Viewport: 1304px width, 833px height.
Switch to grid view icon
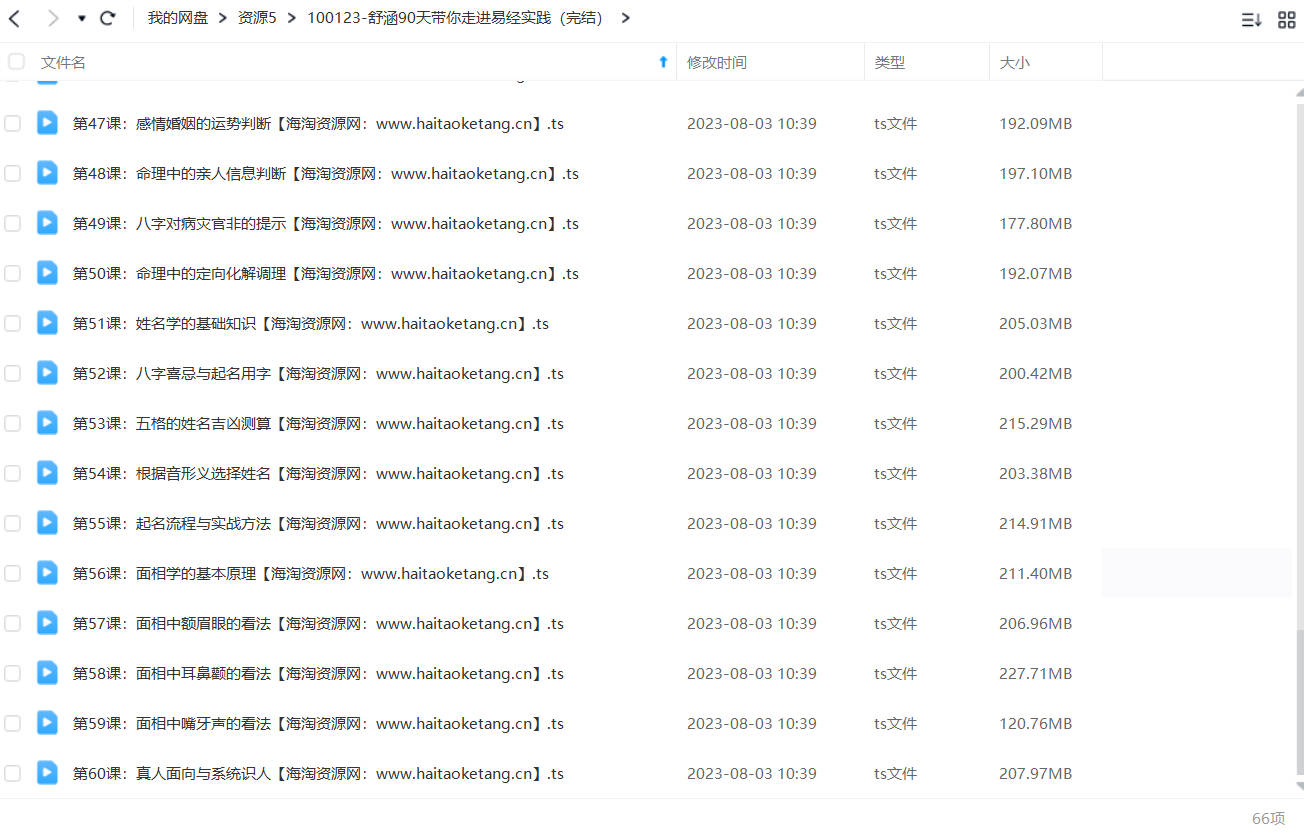point(1287,19)
